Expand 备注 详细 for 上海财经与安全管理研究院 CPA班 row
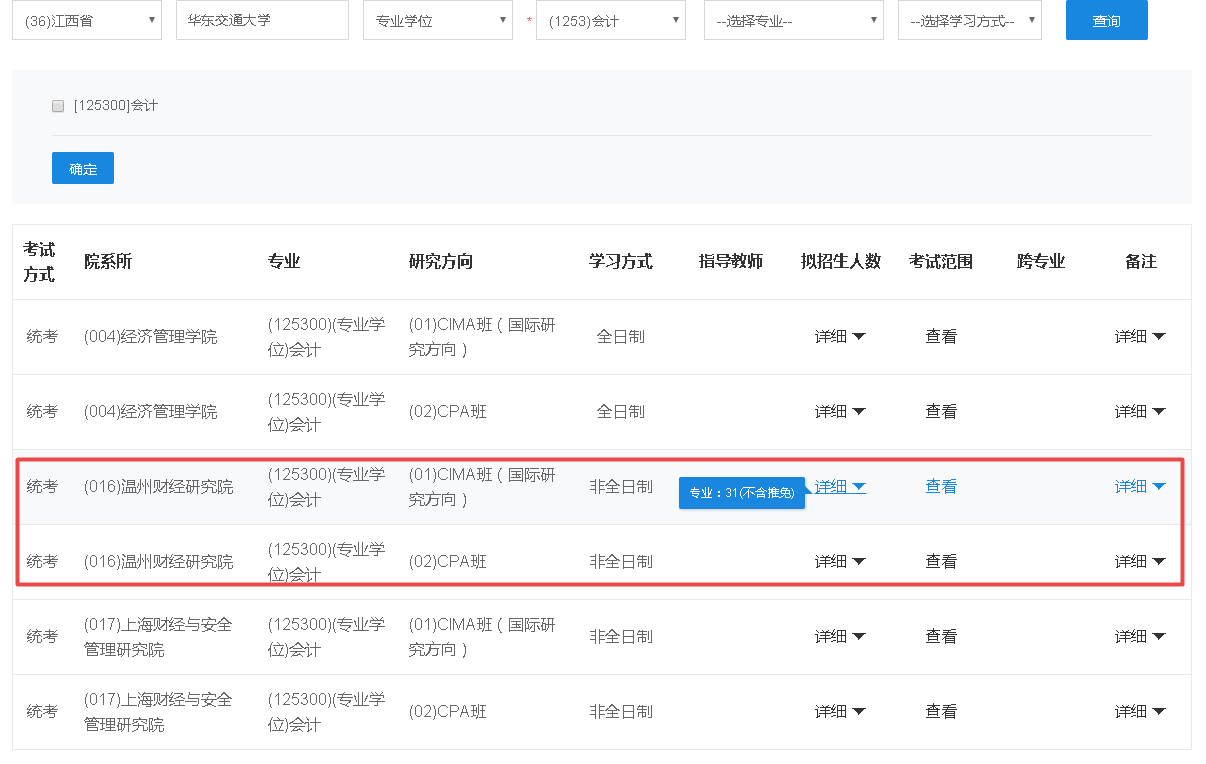The width and height of the screenshot is (1206, 764). click(1140, 712)
